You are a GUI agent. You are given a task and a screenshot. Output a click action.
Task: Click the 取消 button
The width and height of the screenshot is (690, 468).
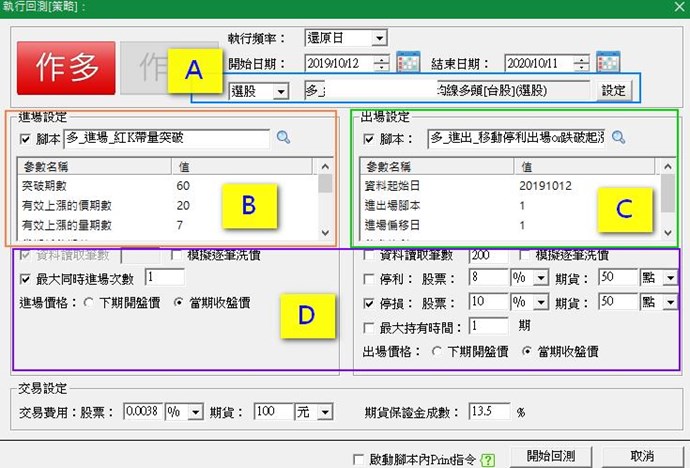click(x=642, y=456)
